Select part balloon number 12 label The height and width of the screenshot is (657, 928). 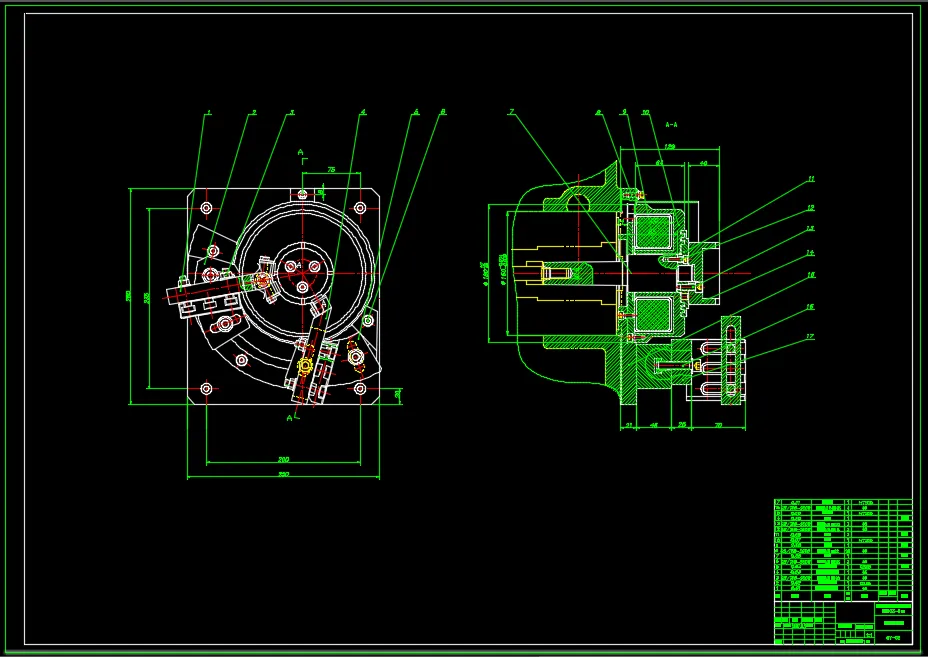[x=810, y=208]
